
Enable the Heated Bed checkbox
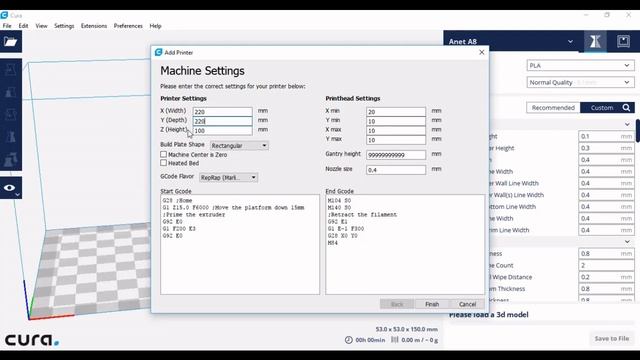164,163
